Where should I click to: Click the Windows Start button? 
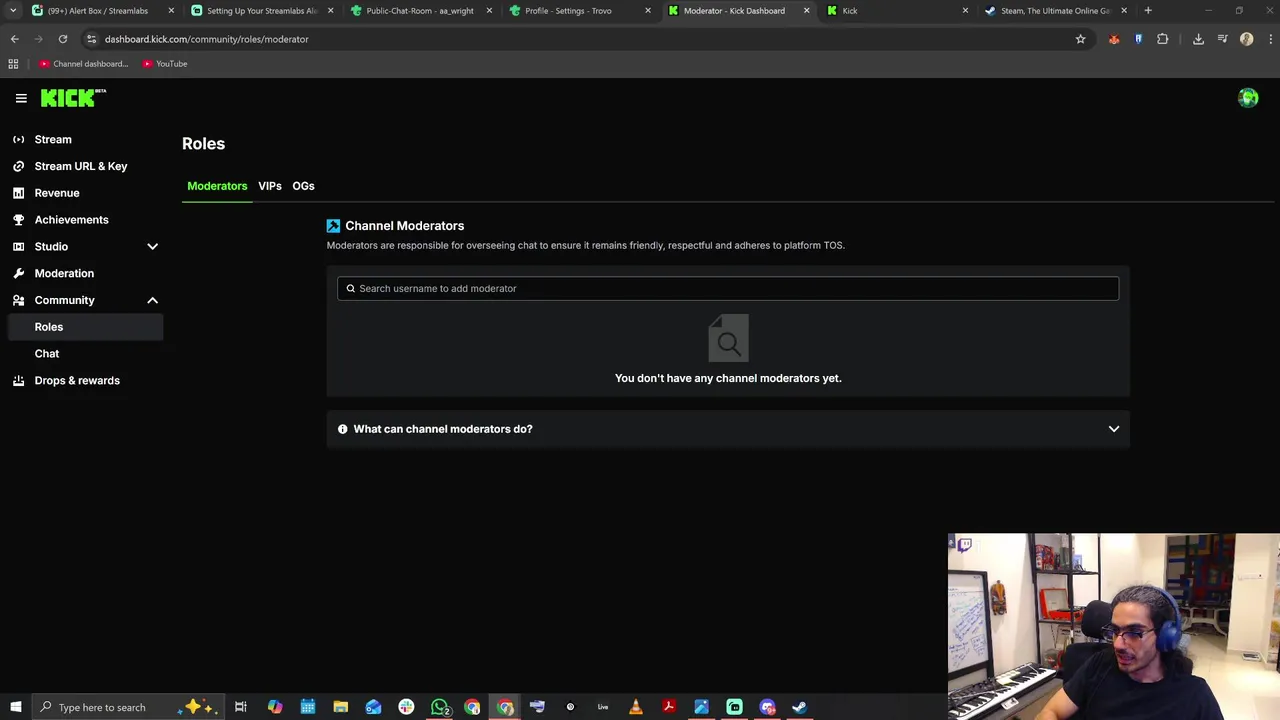coord(15,707)
